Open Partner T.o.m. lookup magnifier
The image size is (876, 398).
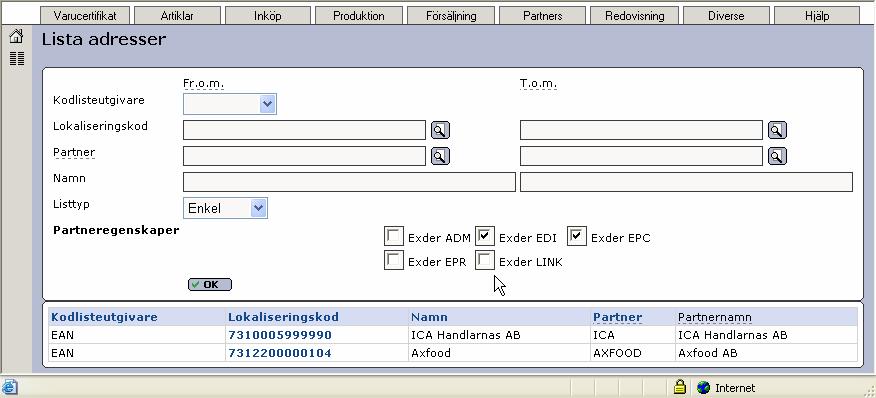pyautogui.click(x=777, y=156)
